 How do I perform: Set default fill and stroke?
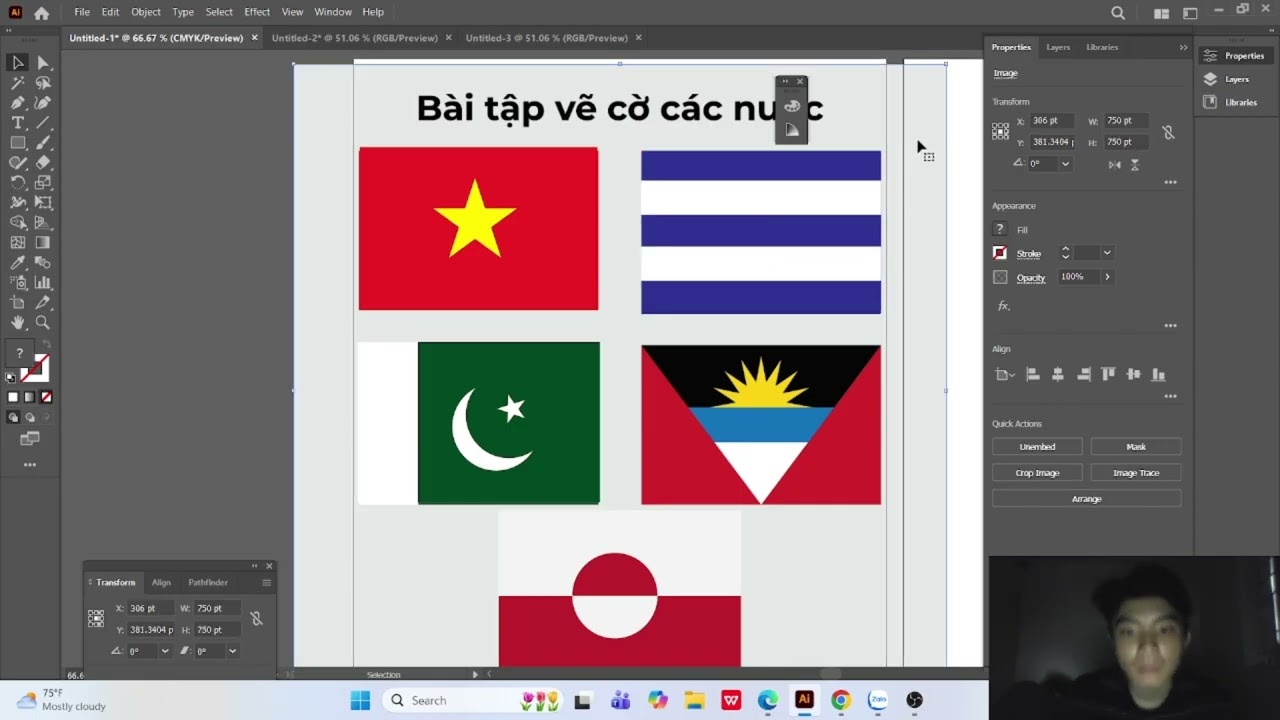point(11,378)
